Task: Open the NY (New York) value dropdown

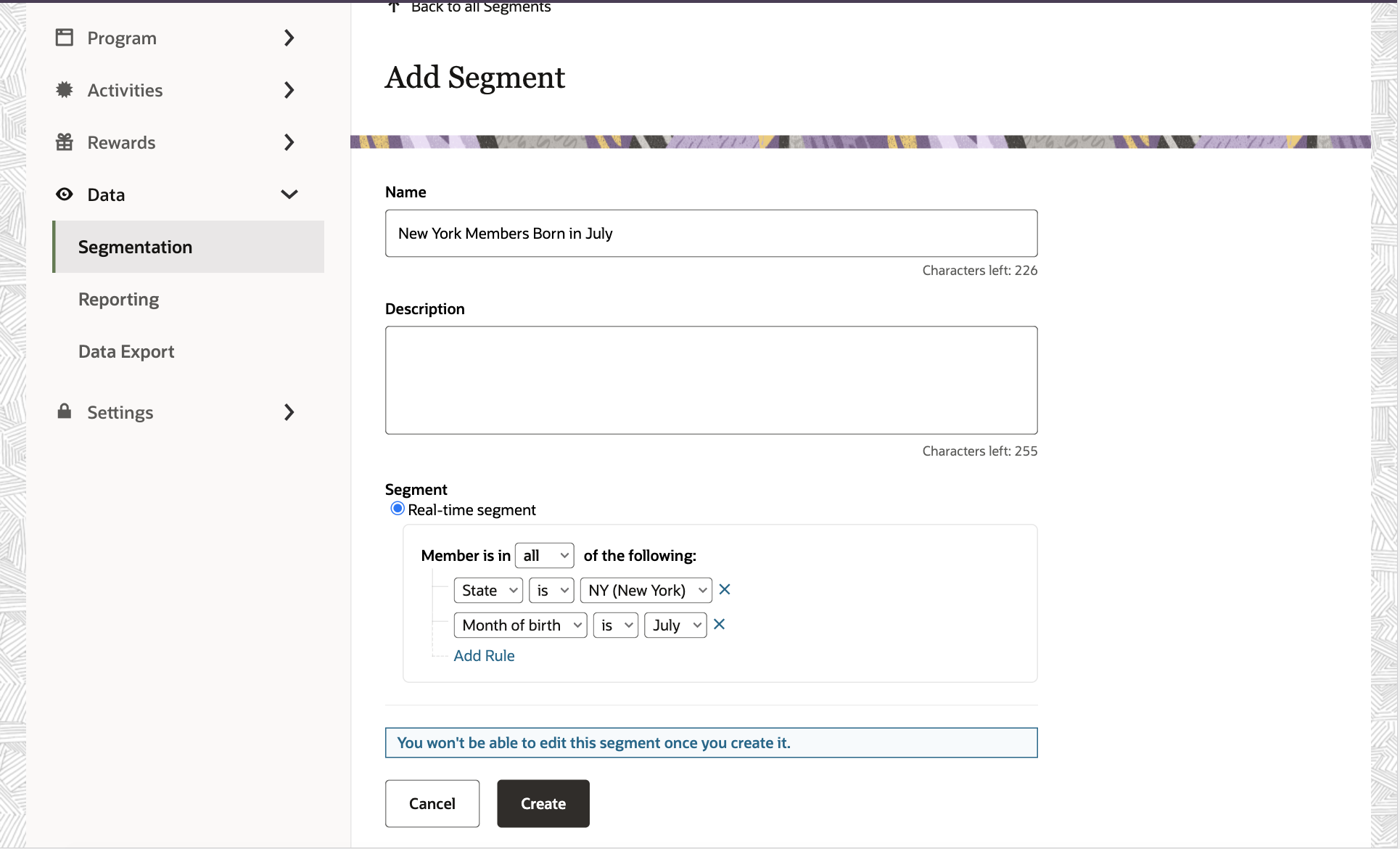Action: click(645, 590)
